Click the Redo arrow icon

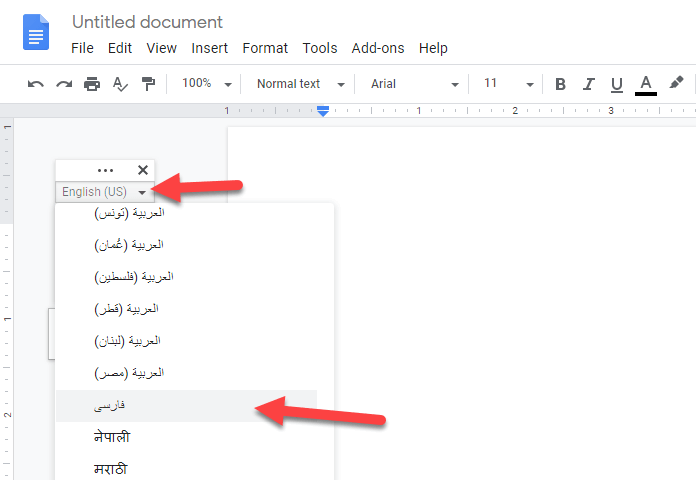pyautogui.click(x=64, y=83)
